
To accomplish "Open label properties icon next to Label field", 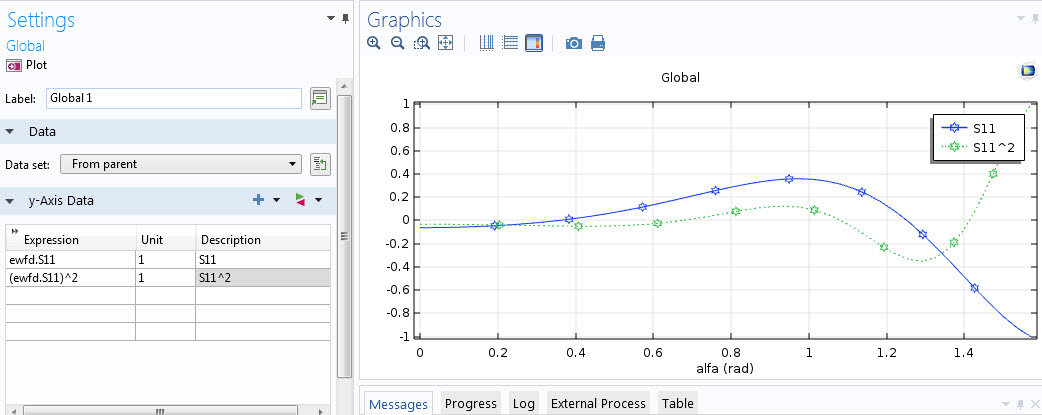I will [x=320, y=98].
